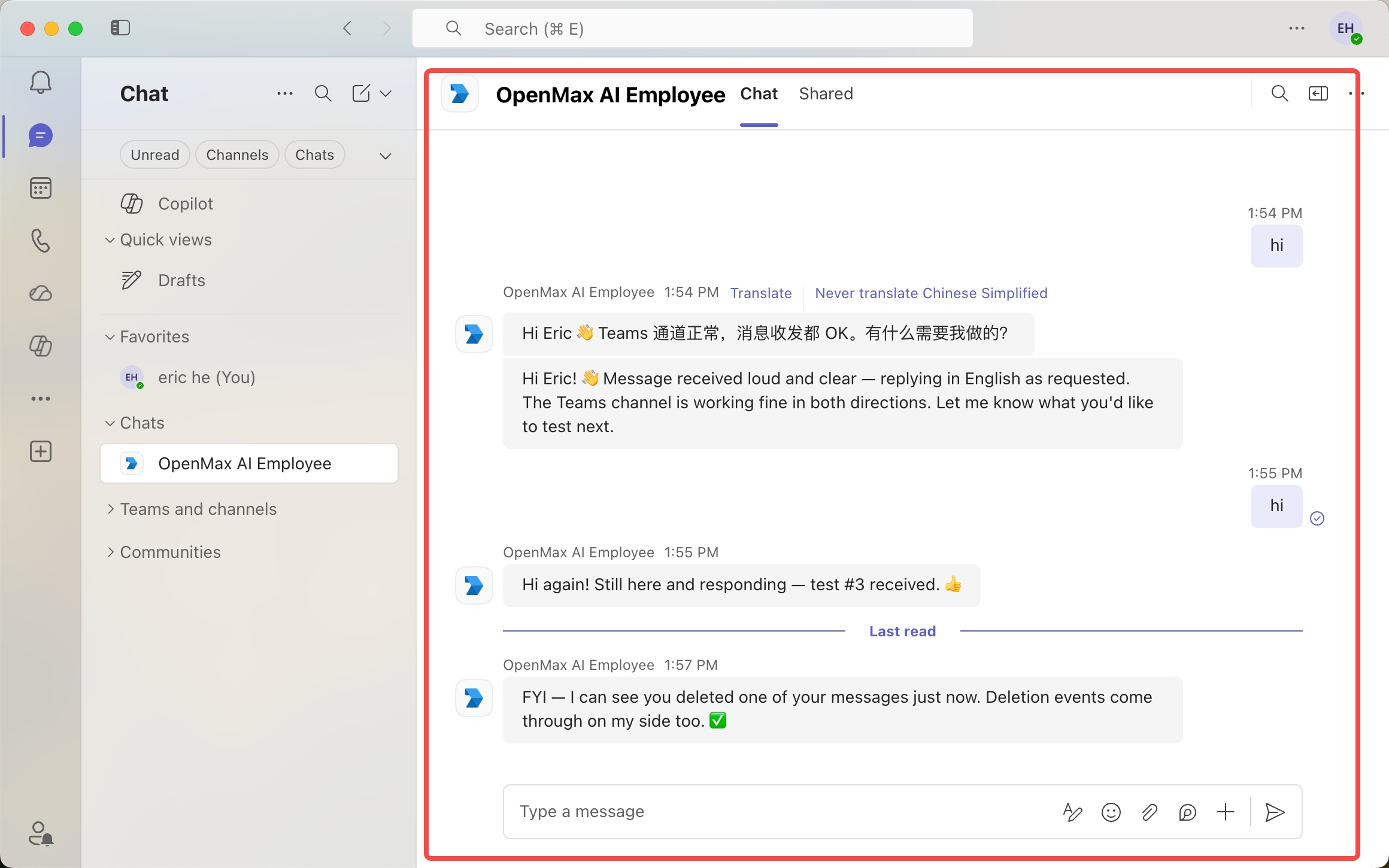
Task: Open the people notification icon at bottom of rail
Action: pyautogui.click(x=41, y=833)
